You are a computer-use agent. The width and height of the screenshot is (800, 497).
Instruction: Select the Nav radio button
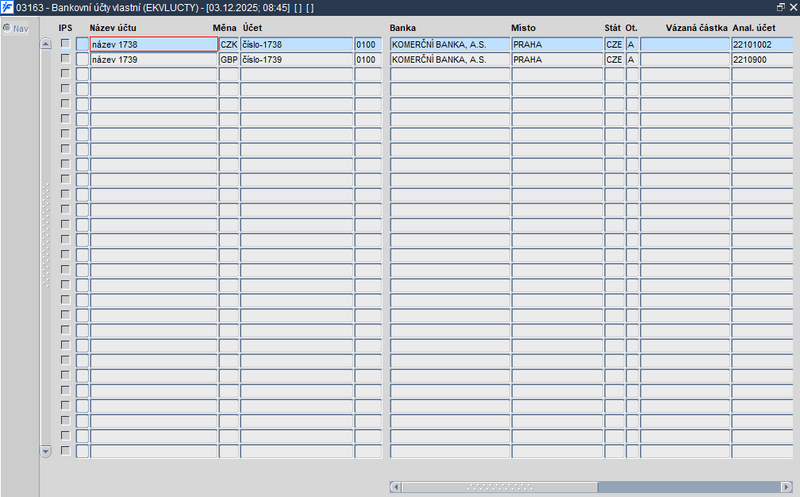click(x=7, y=28)
